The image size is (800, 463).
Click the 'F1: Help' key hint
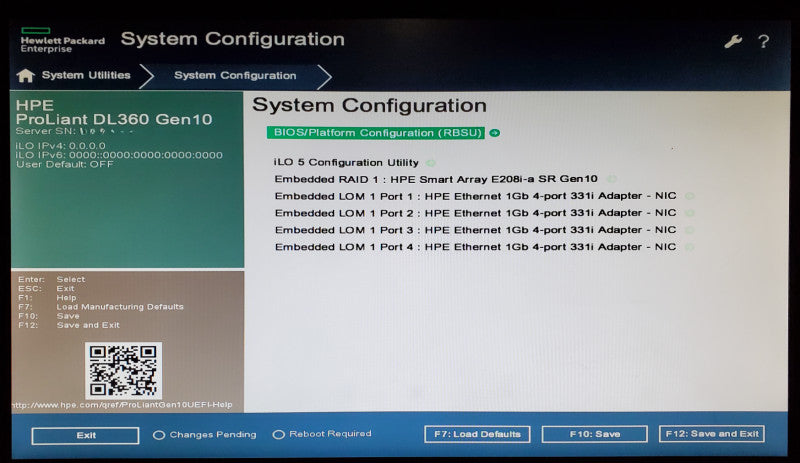47,298
